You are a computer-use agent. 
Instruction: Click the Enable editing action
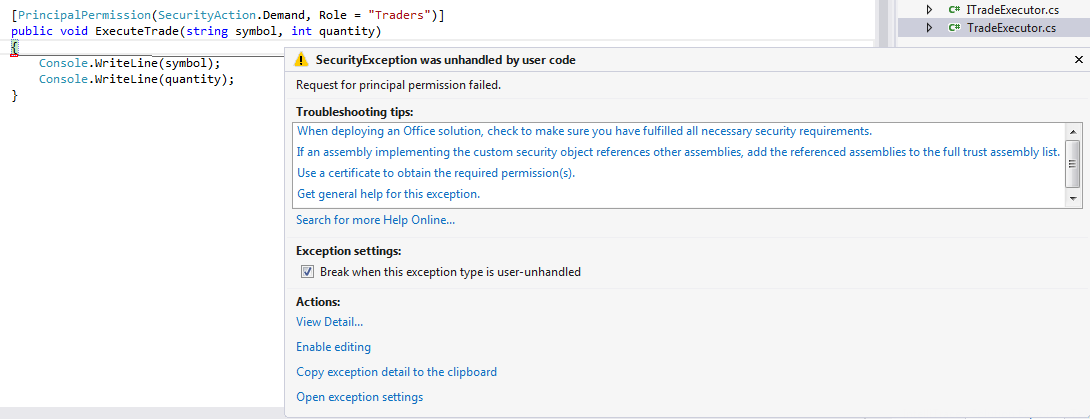pos(333,347)
